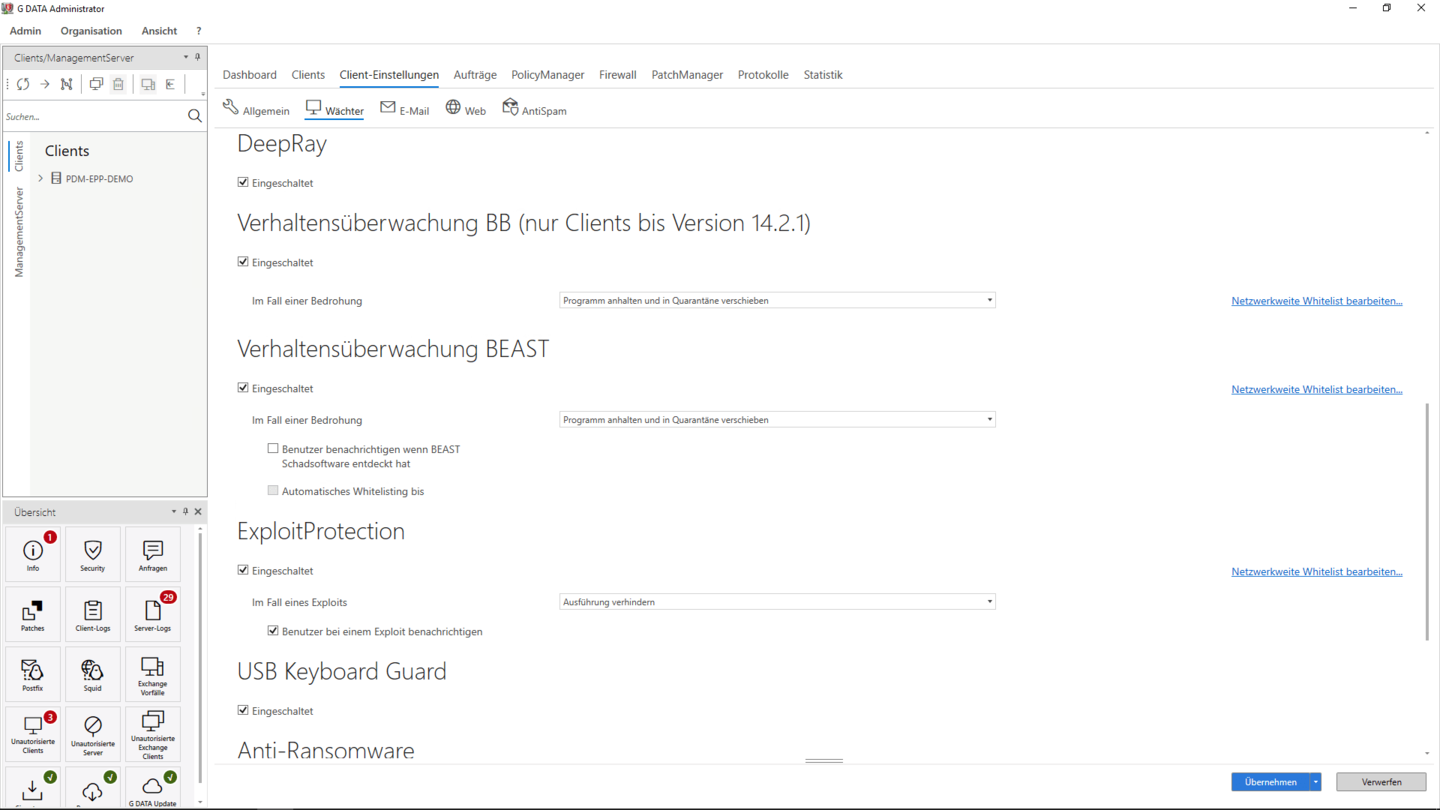Image resolution: width=1440 pixels, height=810 pixels.
Task: Open the BEAST Im Fall einer Bedrohung dropdown
Action: coord(777,420)
